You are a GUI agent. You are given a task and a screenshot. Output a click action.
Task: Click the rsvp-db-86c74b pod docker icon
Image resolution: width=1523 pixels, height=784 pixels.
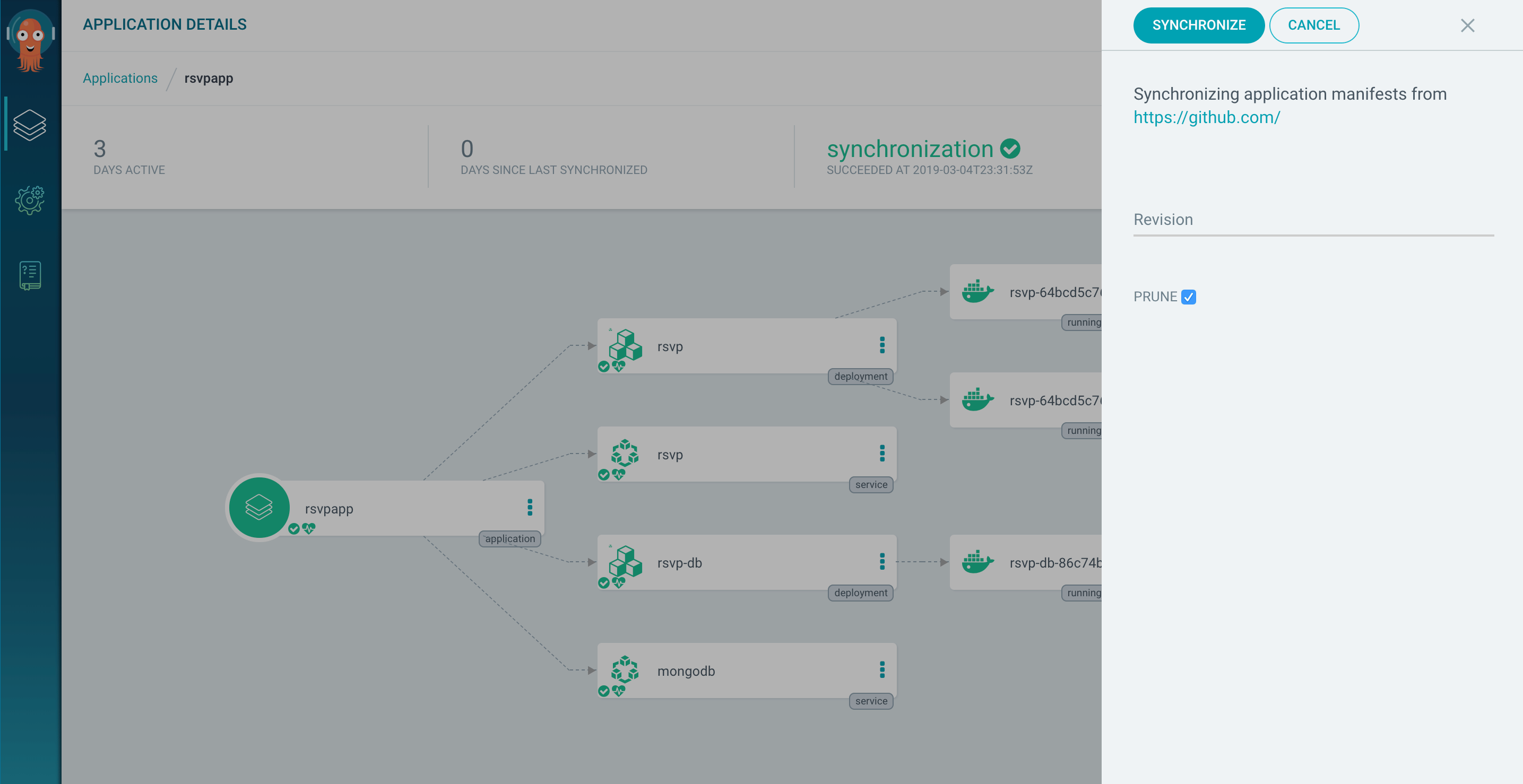[977, 562]
